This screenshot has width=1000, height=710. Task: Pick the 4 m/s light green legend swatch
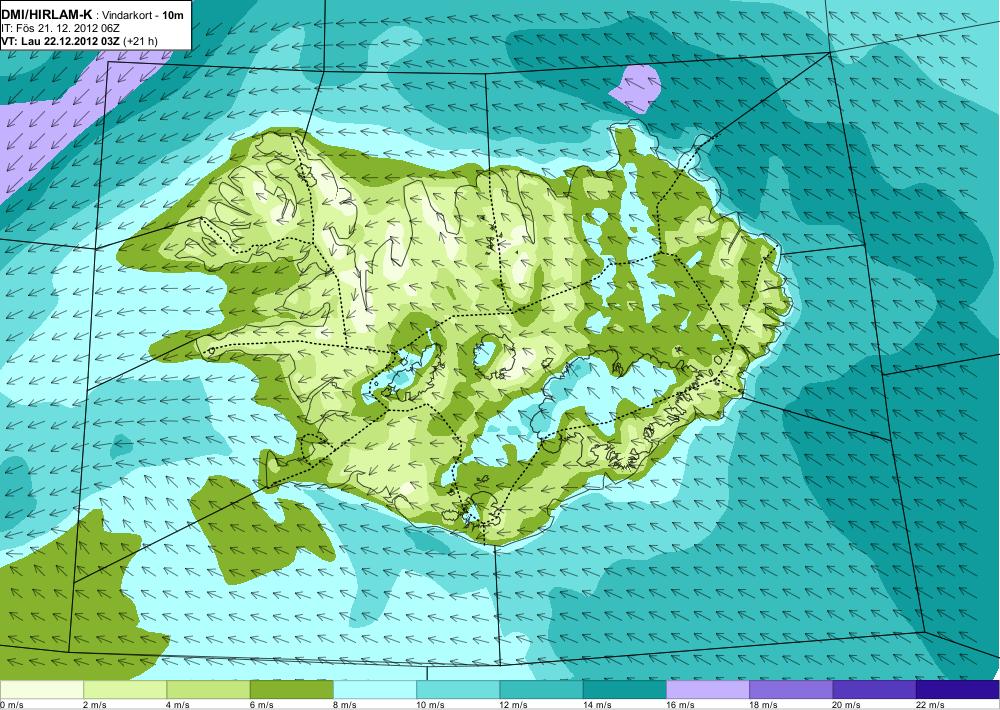(x=209, y=690)
